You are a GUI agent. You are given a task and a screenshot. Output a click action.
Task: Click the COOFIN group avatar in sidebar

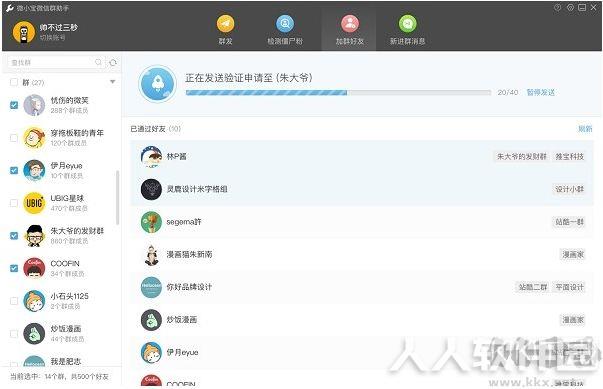(x=34, y=268)
